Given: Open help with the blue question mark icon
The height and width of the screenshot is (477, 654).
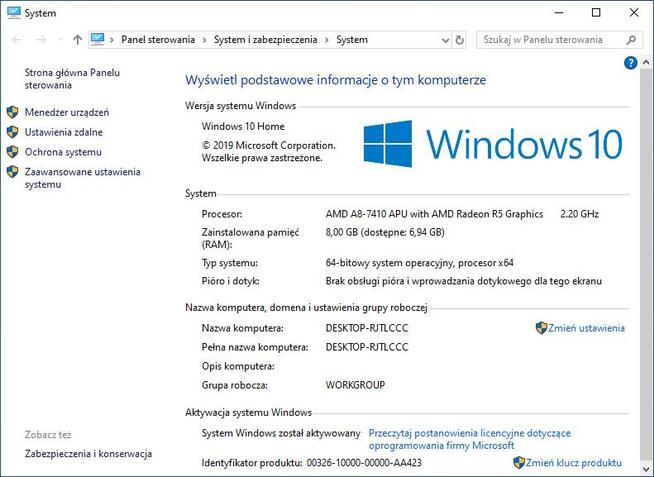Looking at the screenshot, I should tap(630, 63).
